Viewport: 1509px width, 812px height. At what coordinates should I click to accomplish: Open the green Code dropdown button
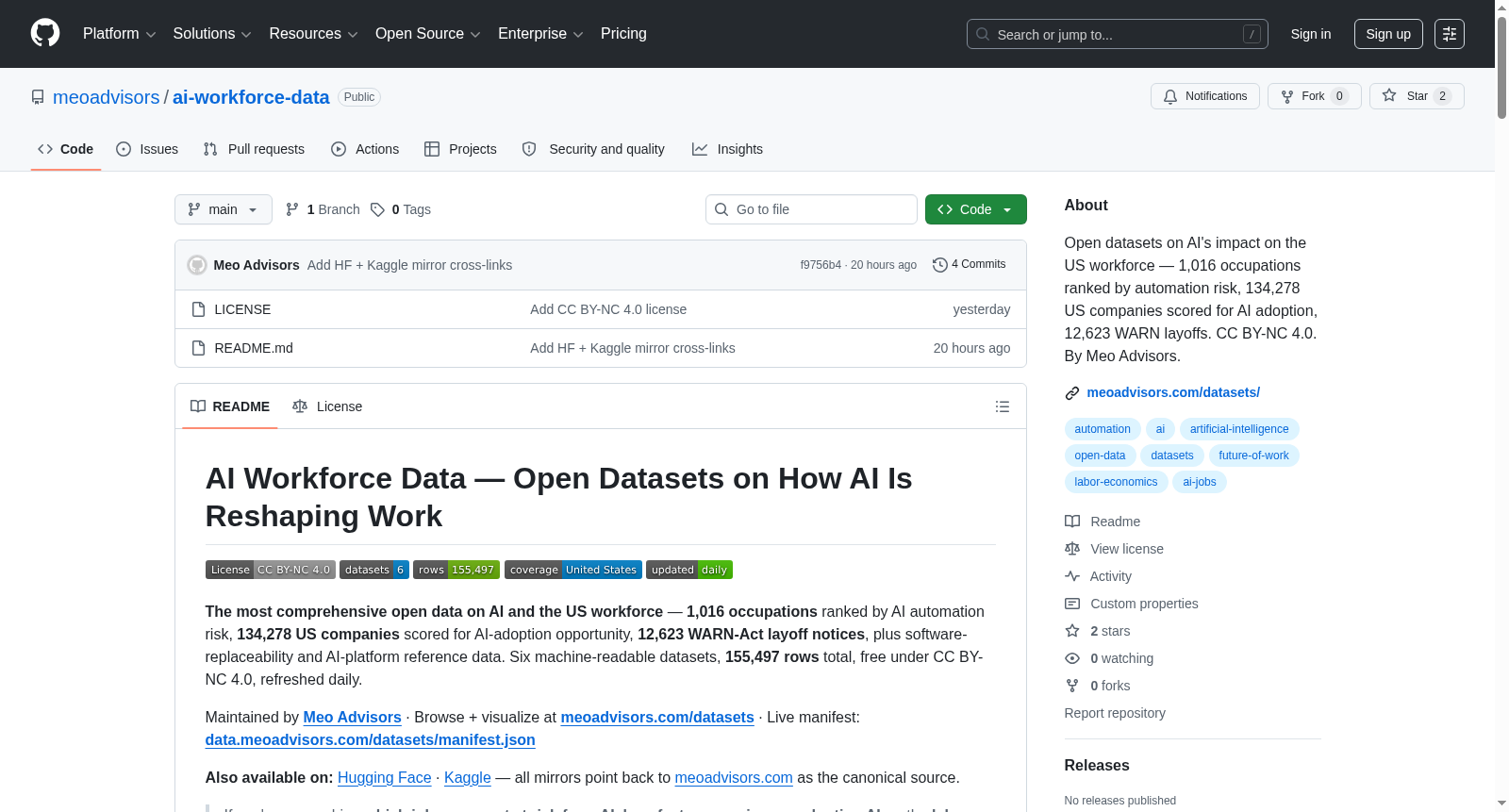[976, 209]
